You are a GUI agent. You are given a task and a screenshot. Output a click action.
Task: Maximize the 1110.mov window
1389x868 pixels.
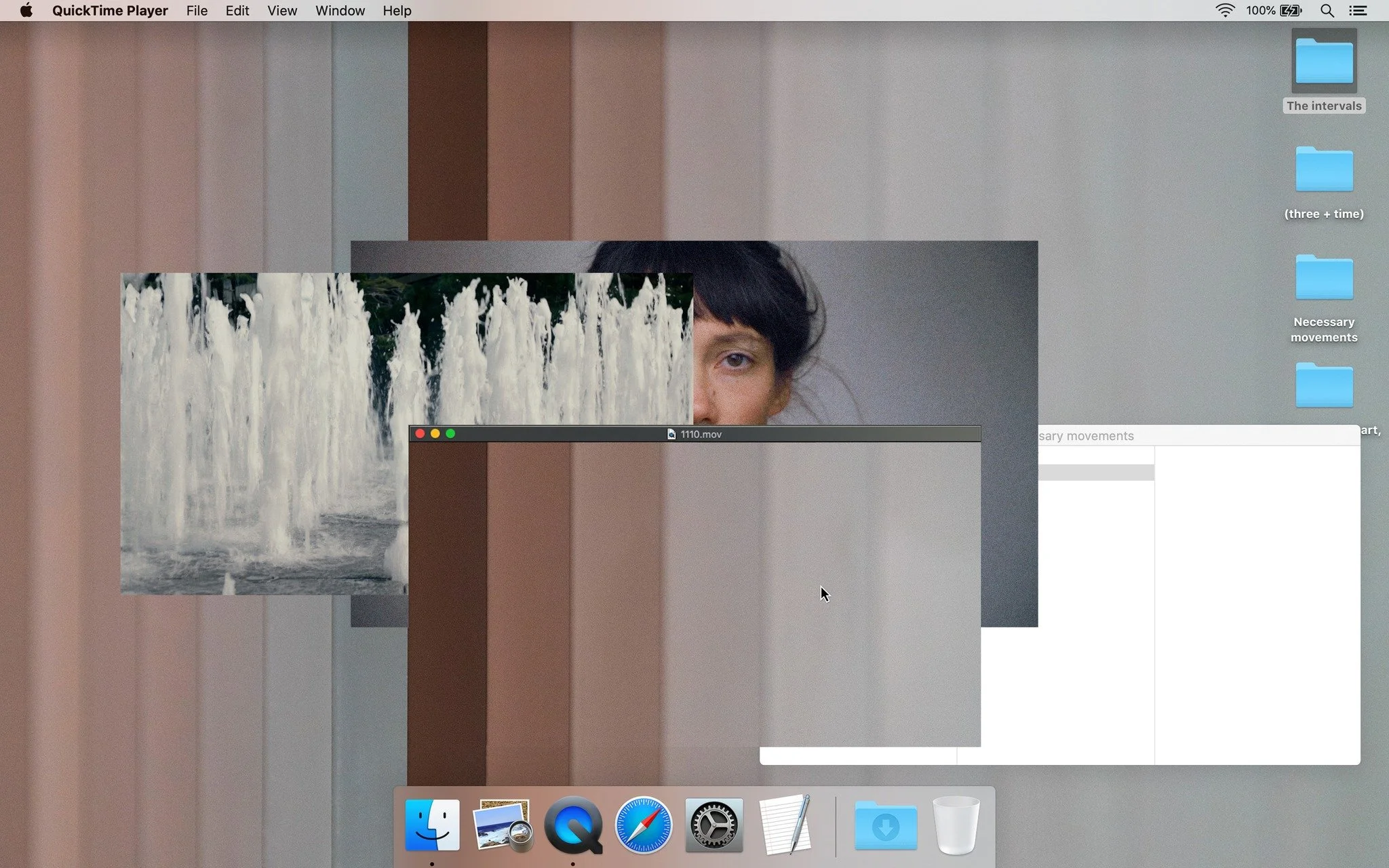coord(450,434)
